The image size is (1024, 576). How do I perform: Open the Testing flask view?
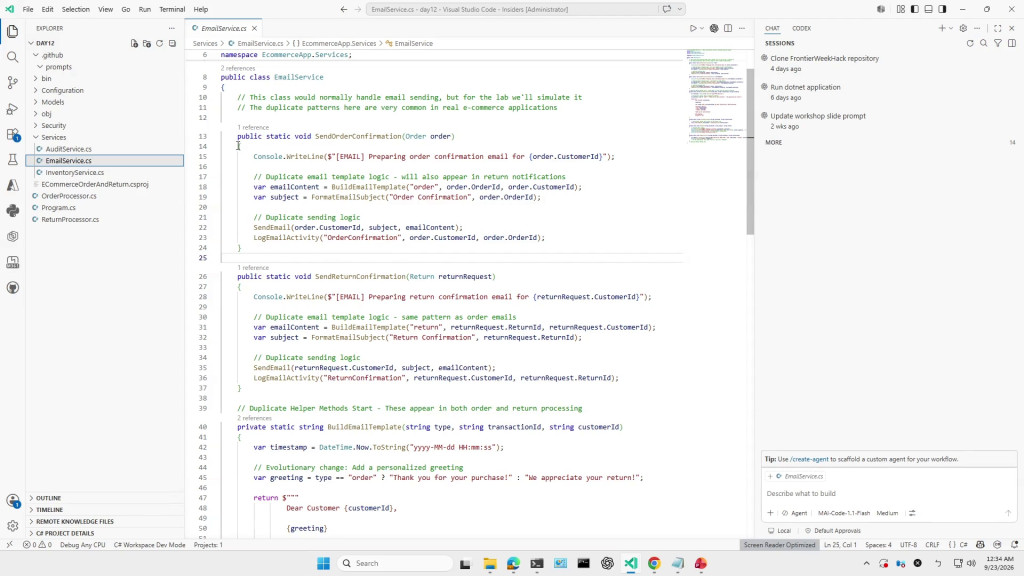(x=12, y=159)
